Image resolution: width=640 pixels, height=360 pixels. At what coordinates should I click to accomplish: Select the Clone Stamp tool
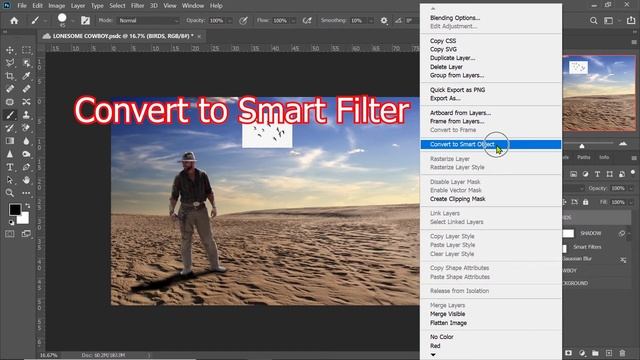(26, 115)
